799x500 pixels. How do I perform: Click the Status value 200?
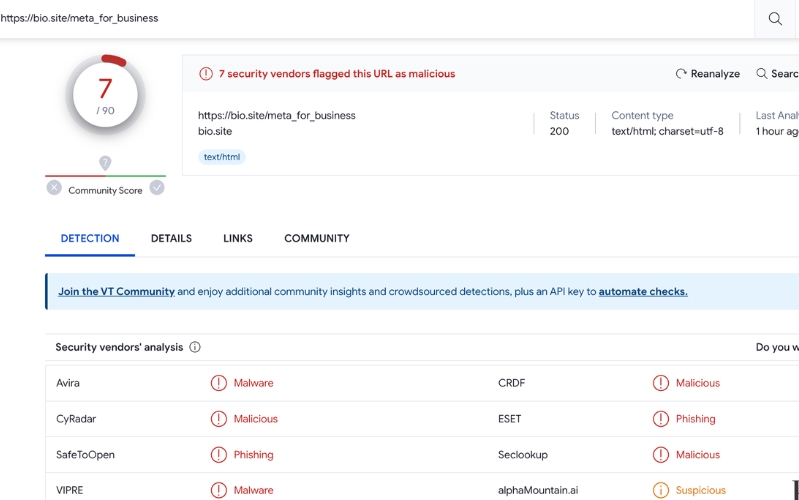click(559, 131)
